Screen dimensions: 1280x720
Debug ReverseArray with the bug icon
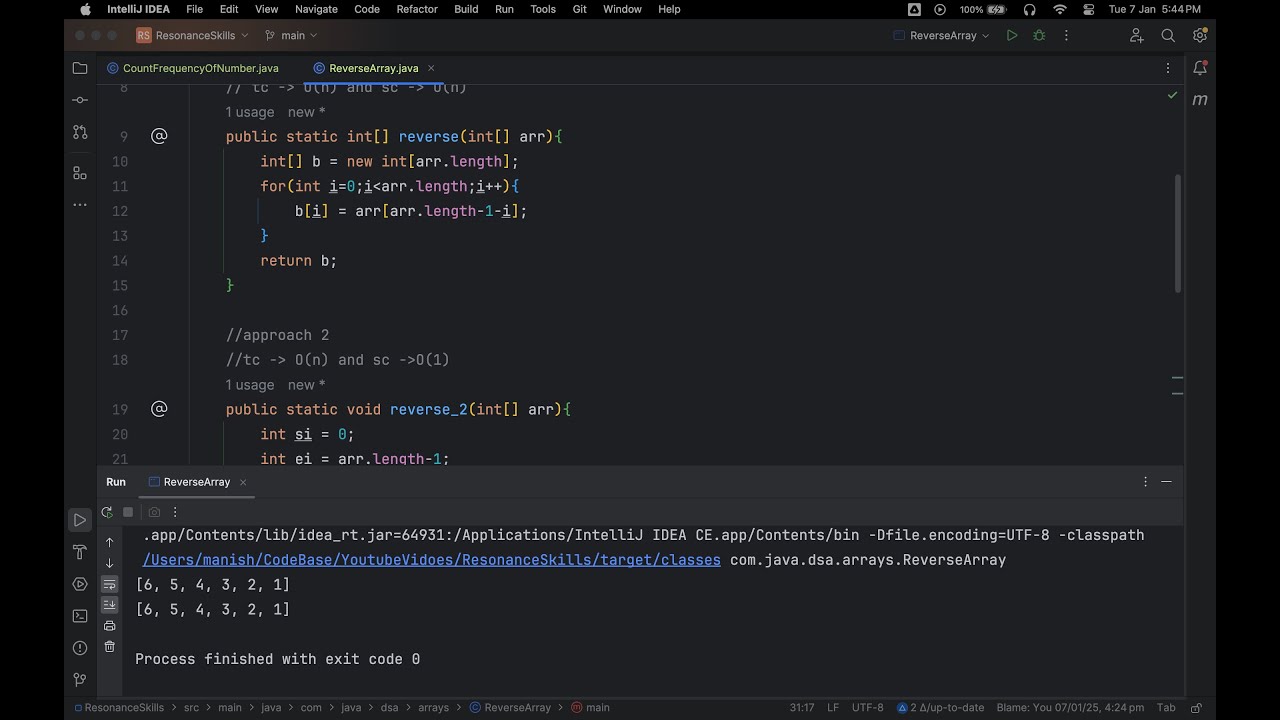tap(1039, 35)
